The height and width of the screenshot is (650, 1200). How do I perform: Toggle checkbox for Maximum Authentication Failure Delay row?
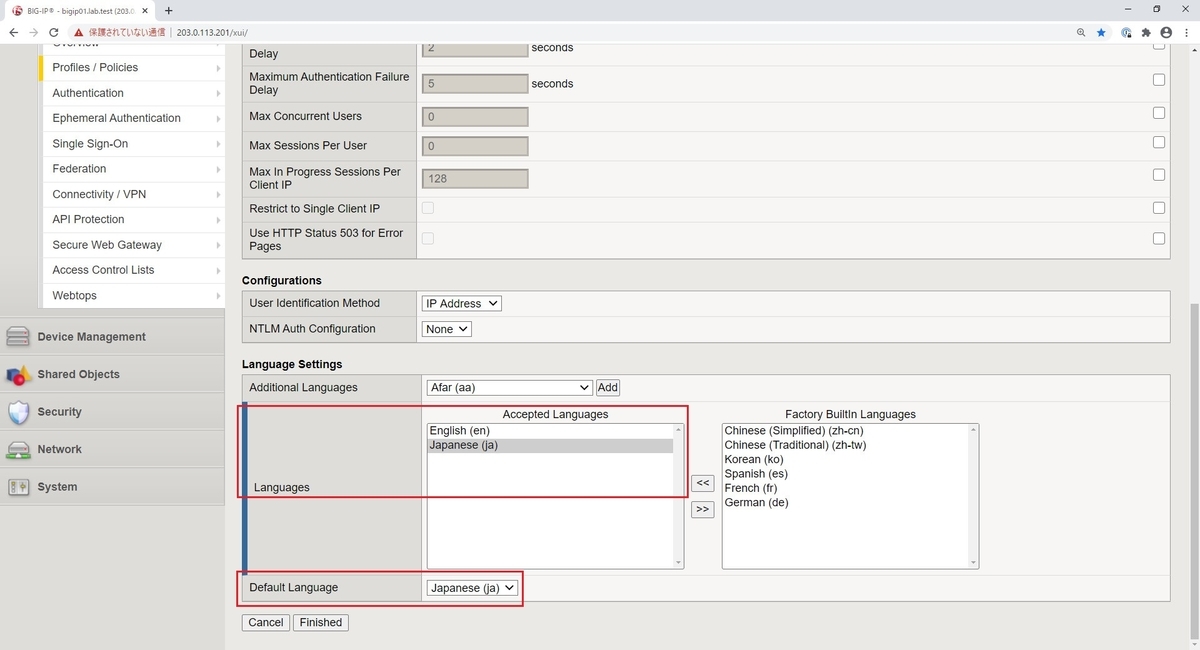click(1159, 80)
